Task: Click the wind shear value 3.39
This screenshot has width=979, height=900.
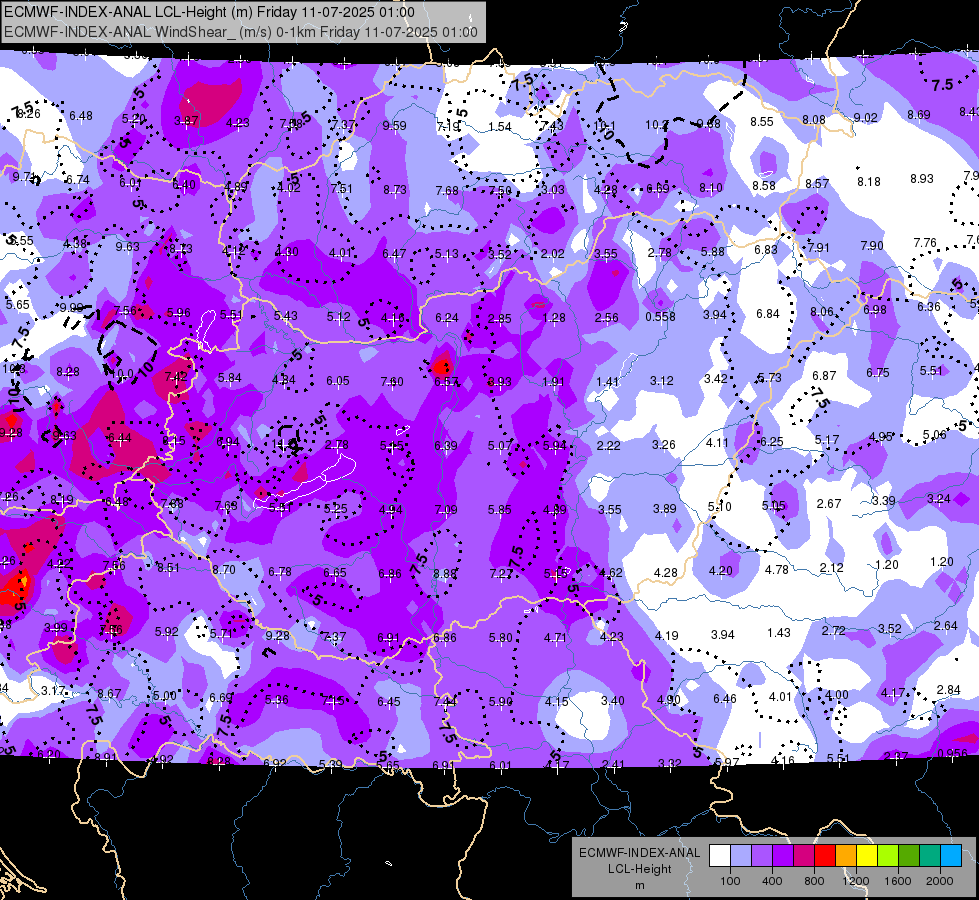Action: coord(883,501)
